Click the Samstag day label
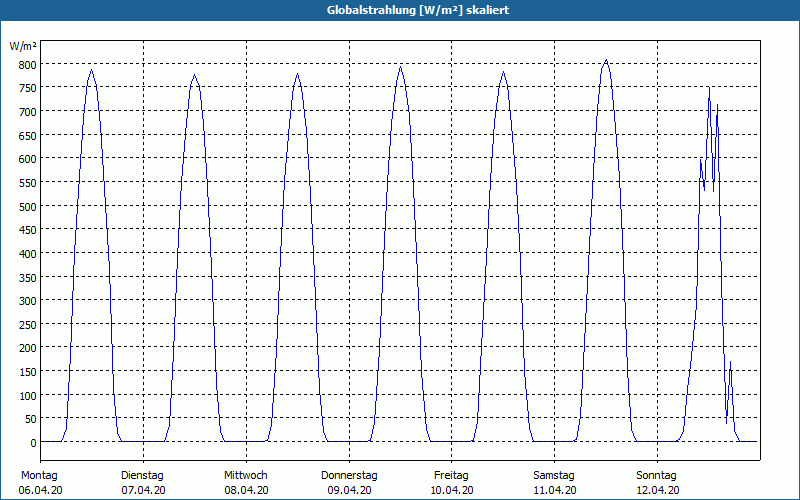800x500 pixels. coord(554,476)
